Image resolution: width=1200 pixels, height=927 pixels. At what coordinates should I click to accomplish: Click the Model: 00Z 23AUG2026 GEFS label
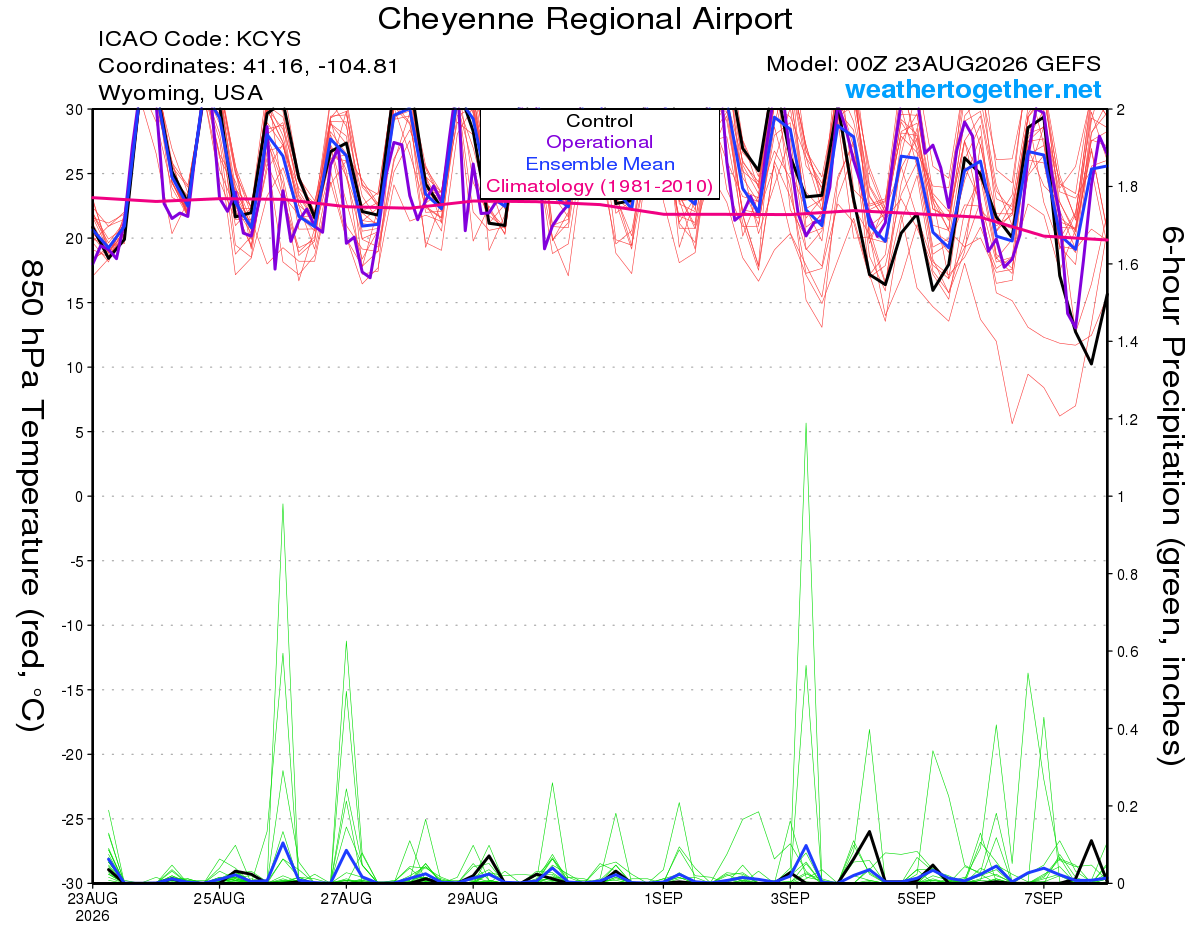pos(933,64)
